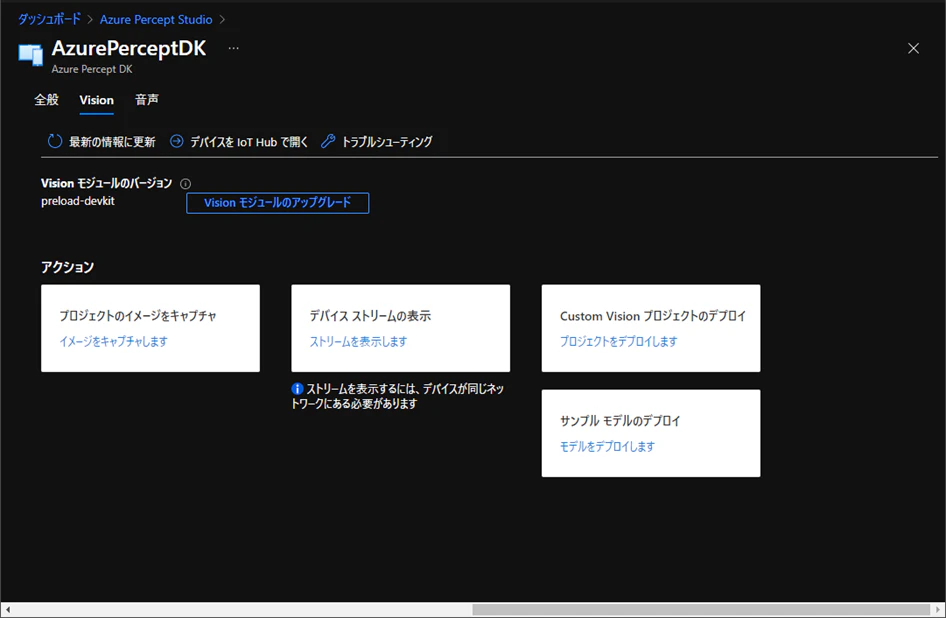Click the blue info icon in the stream network note
The height and width of the screenshot is (618, 946).
click(x=297, y=389)
